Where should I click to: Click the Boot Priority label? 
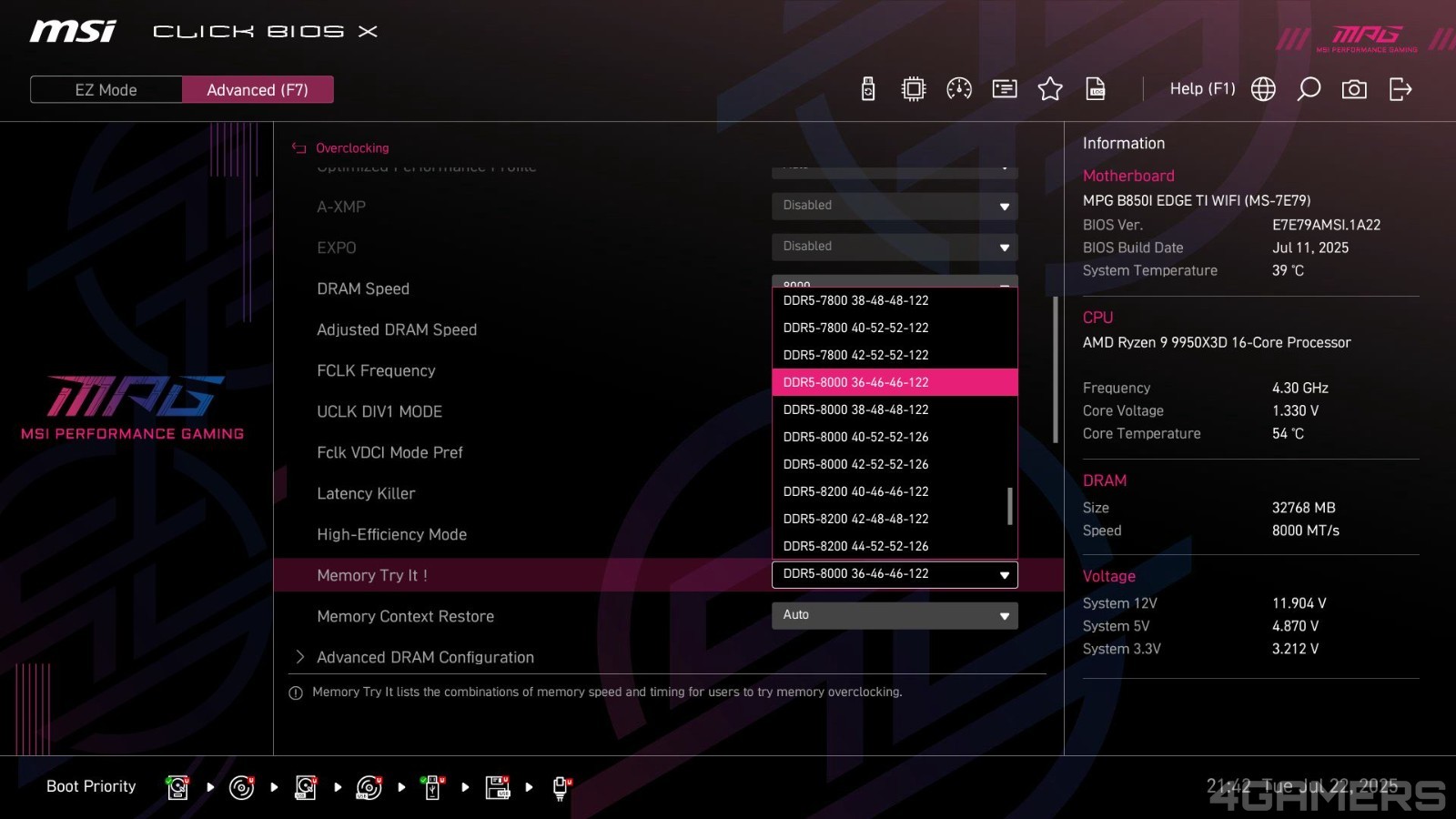(x=91, y=786)
